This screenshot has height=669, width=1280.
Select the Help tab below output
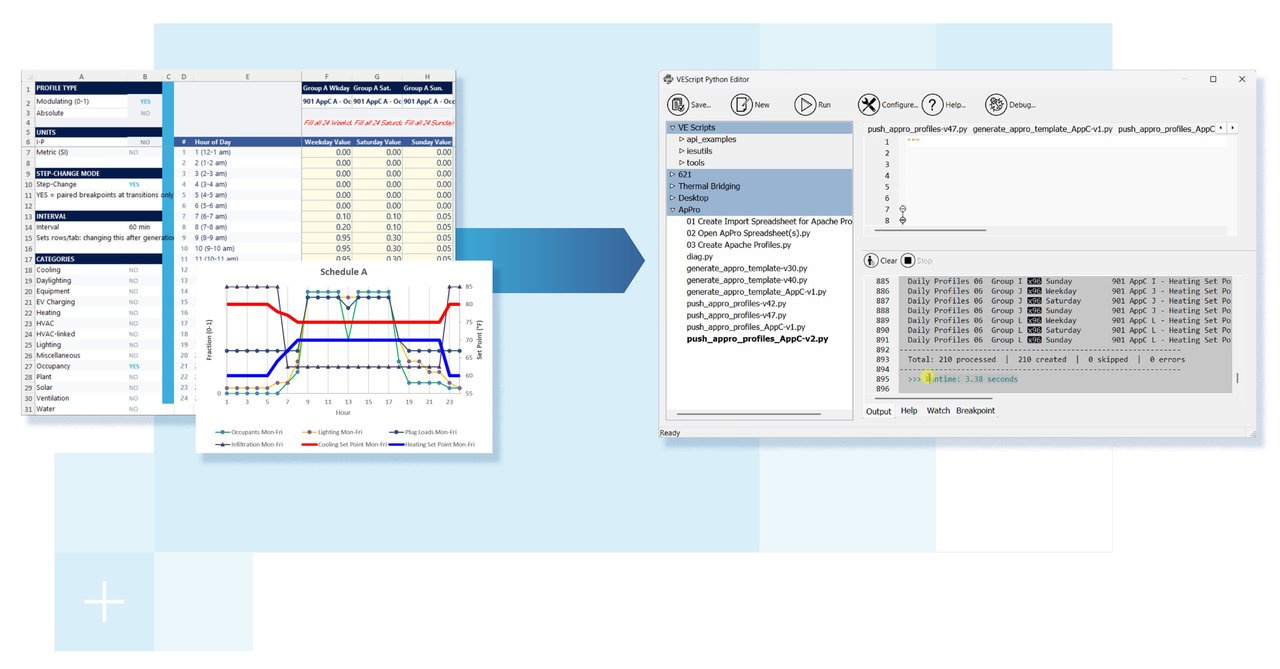pyautogui.click(x=909, y=411)
